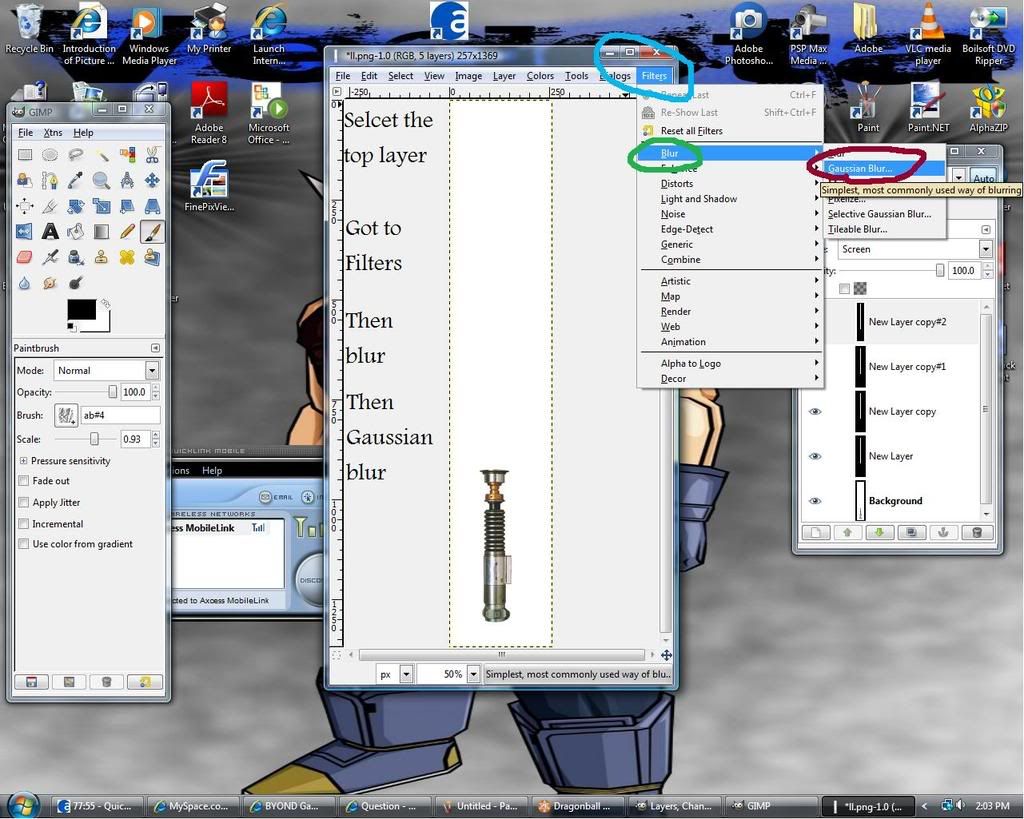Open the Xtns menu in toolbox
This screenshot has height=819, width=1024.
53,133
